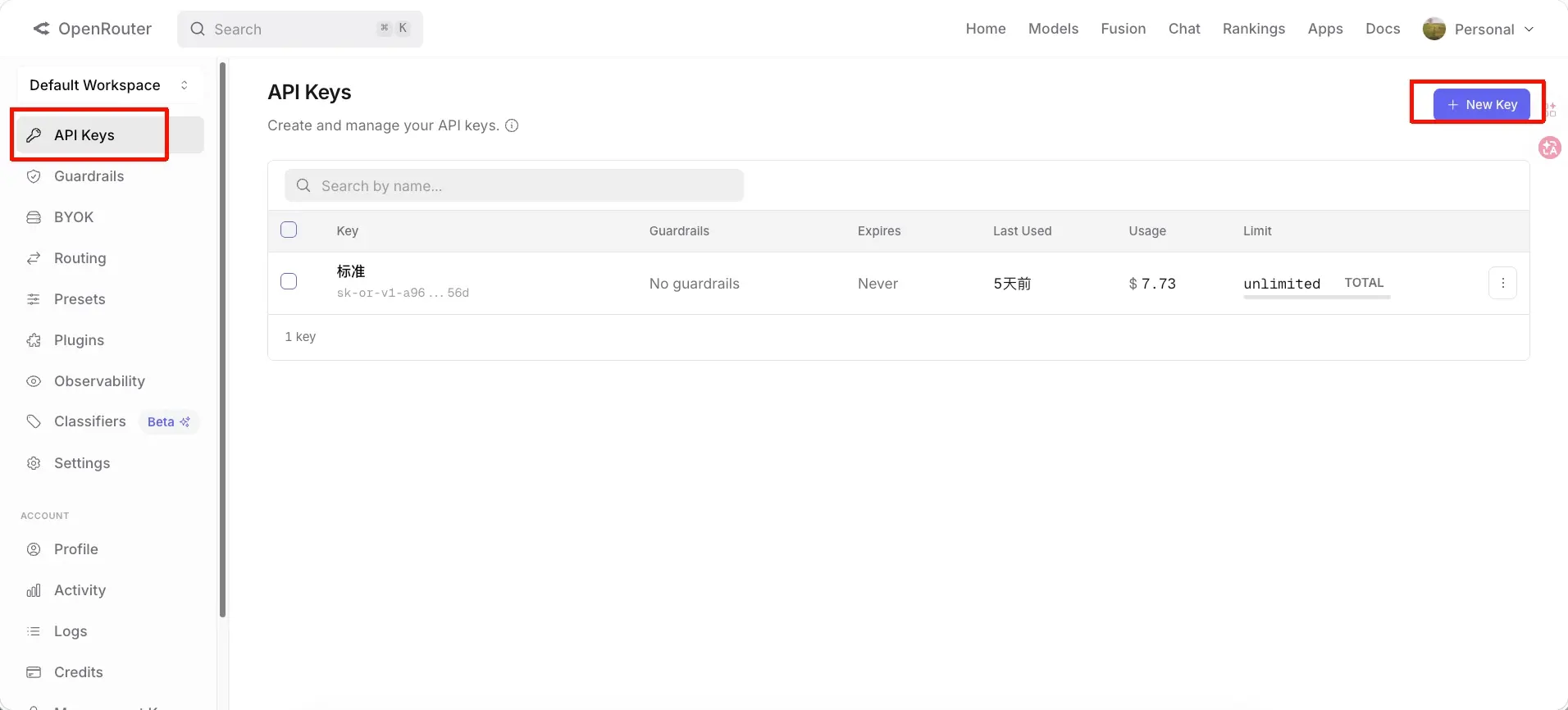Open the API Keys sidebar item

tap(110, 135)
